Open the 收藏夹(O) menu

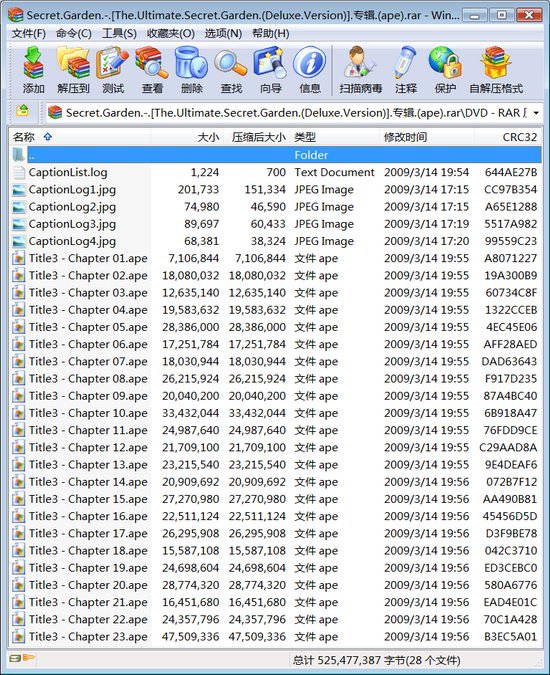tap(170, 33)
